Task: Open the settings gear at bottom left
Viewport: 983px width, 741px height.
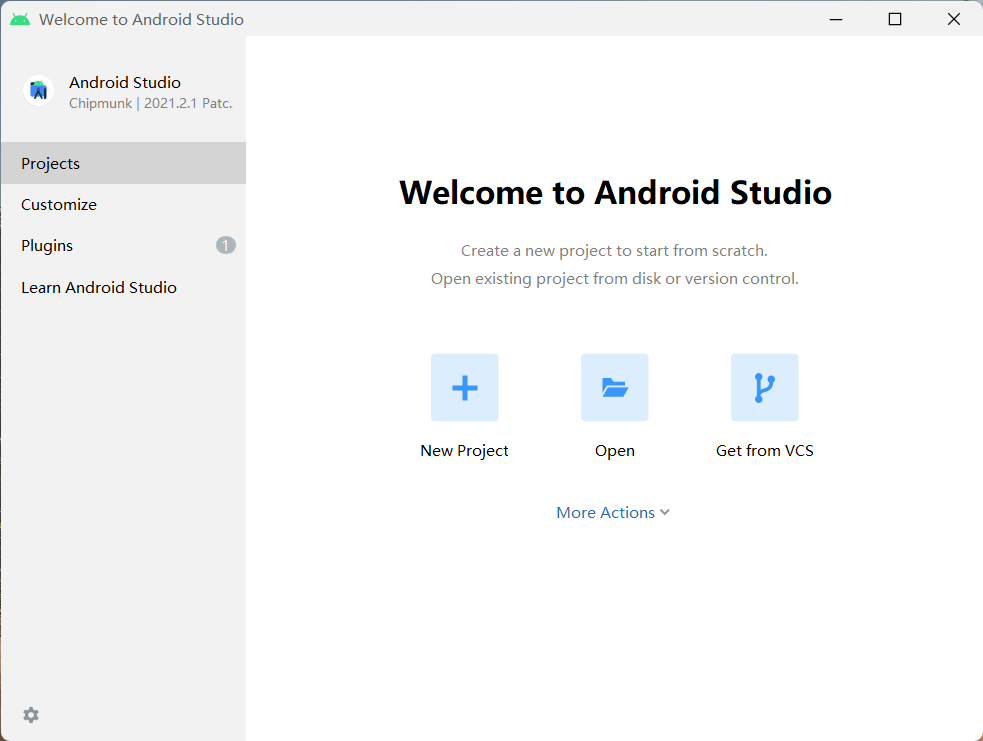Action: click(x=30, y=715)
